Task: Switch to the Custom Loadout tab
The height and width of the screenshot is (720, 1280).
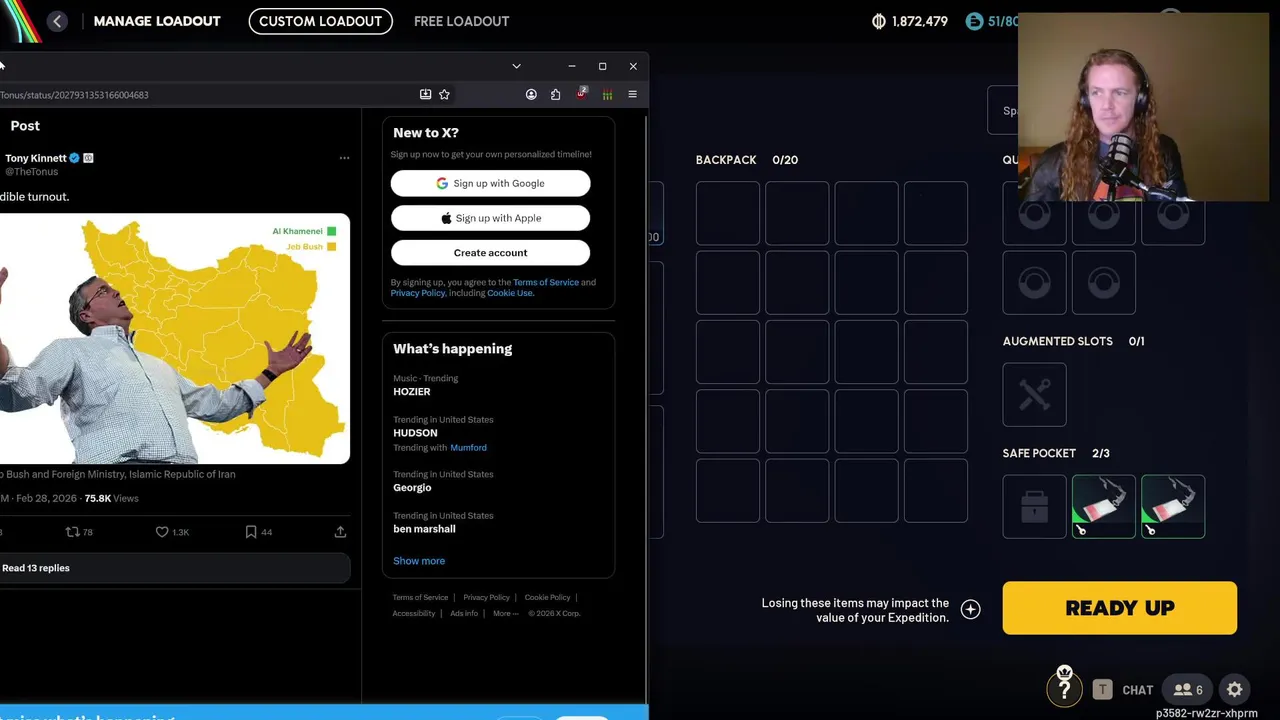Action: coord(320,21)
